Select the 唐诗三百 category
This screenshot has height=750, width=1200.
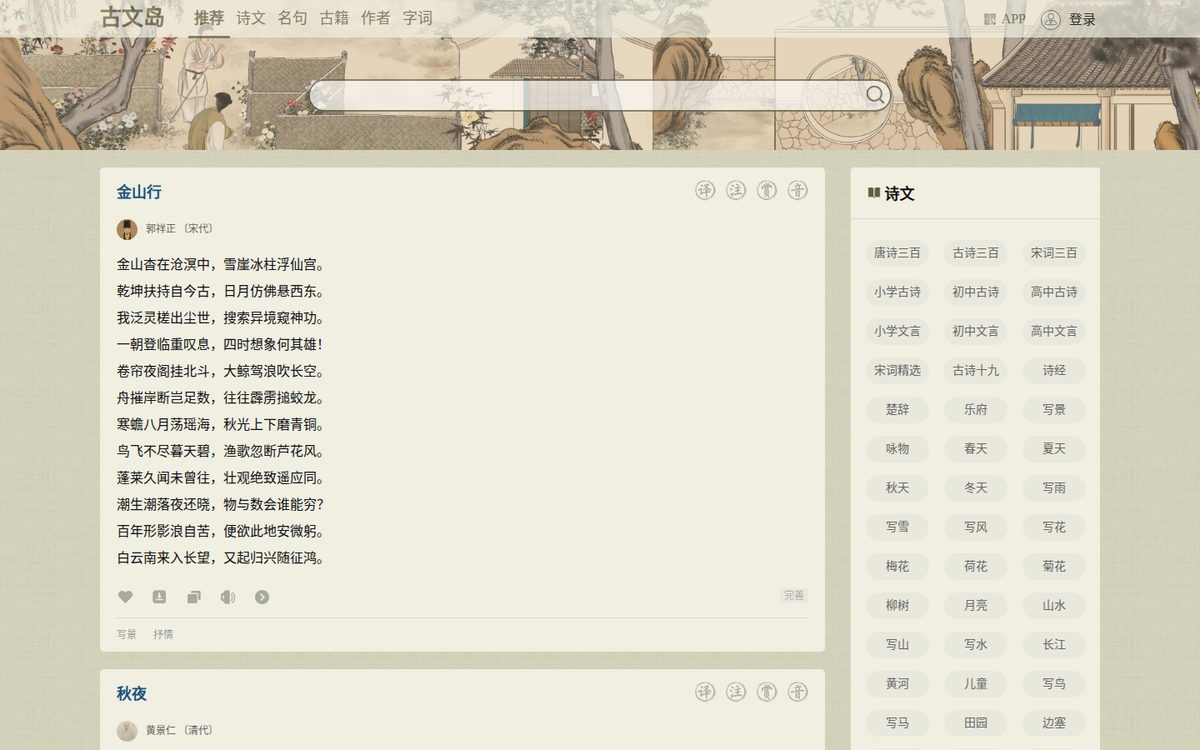pyautogui.click(x=897, y=253)
